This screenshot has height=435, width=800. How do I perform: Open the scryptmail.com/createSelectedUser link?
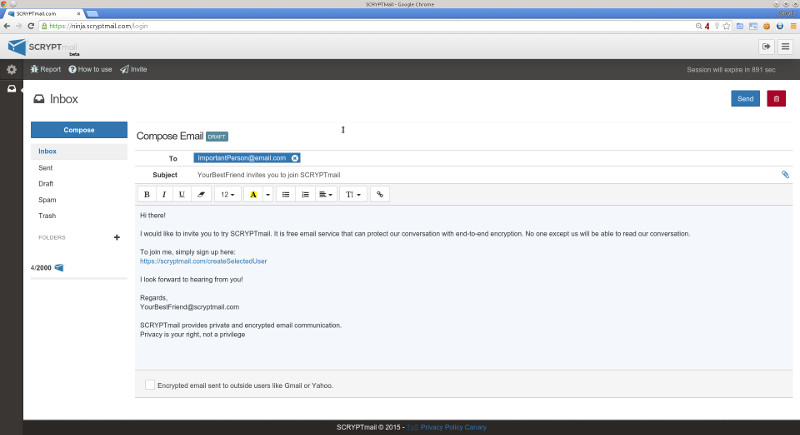[204, 261]
